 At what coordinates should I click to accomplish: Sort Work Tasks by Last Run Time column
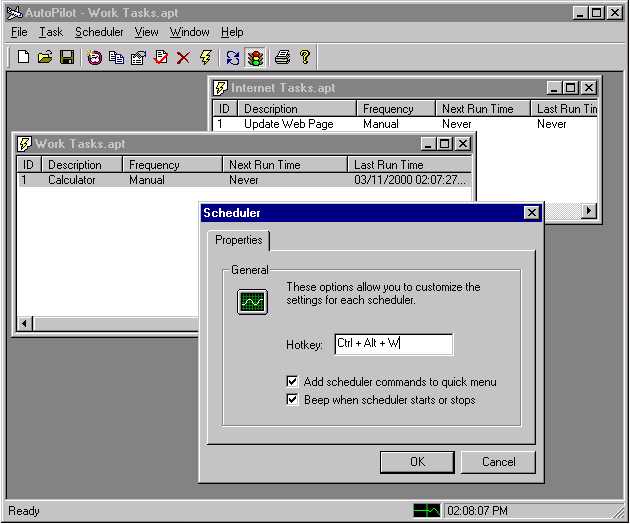tap(409, 165)
